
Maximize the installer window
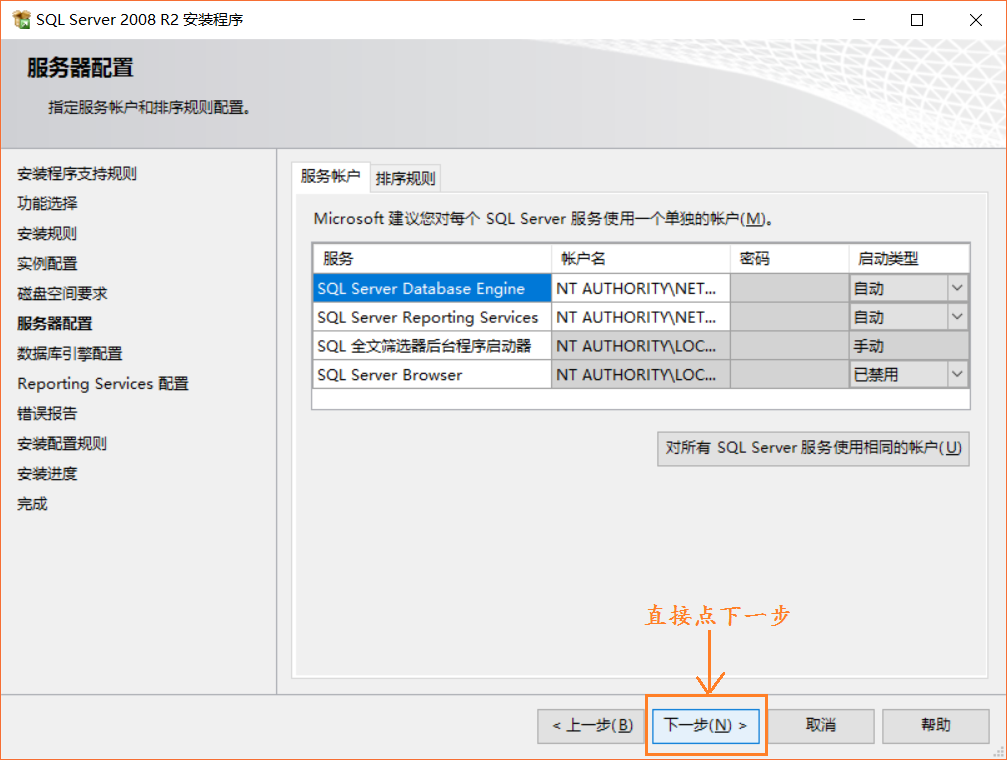(917, 20)
